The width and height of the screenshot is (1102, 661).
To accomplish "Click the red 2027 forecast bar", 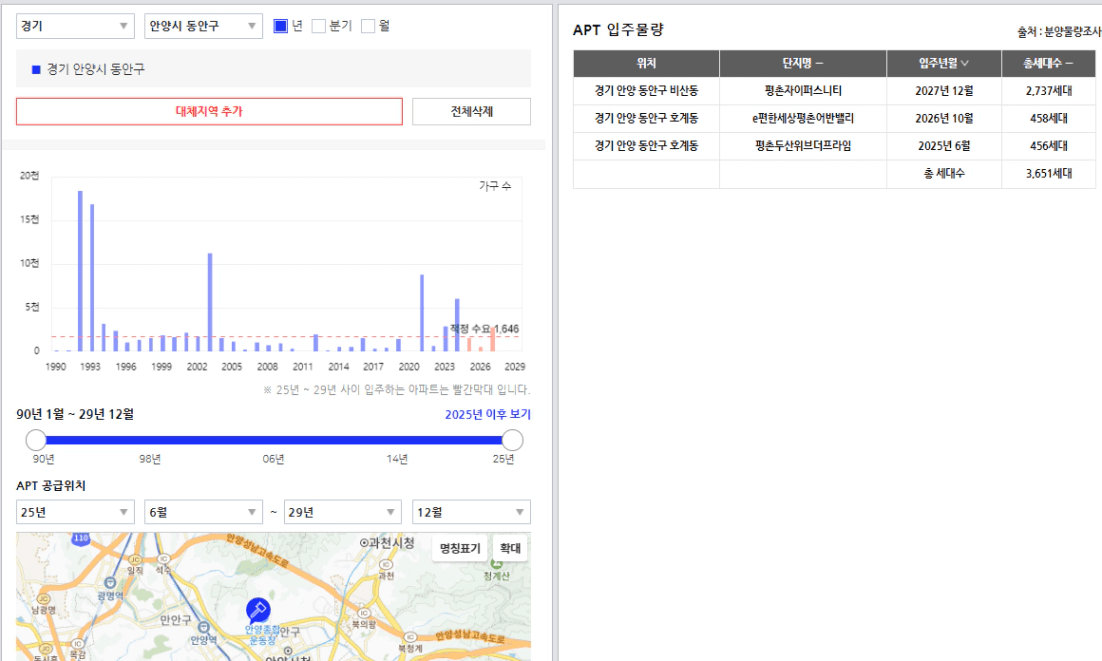I will 493,339.
